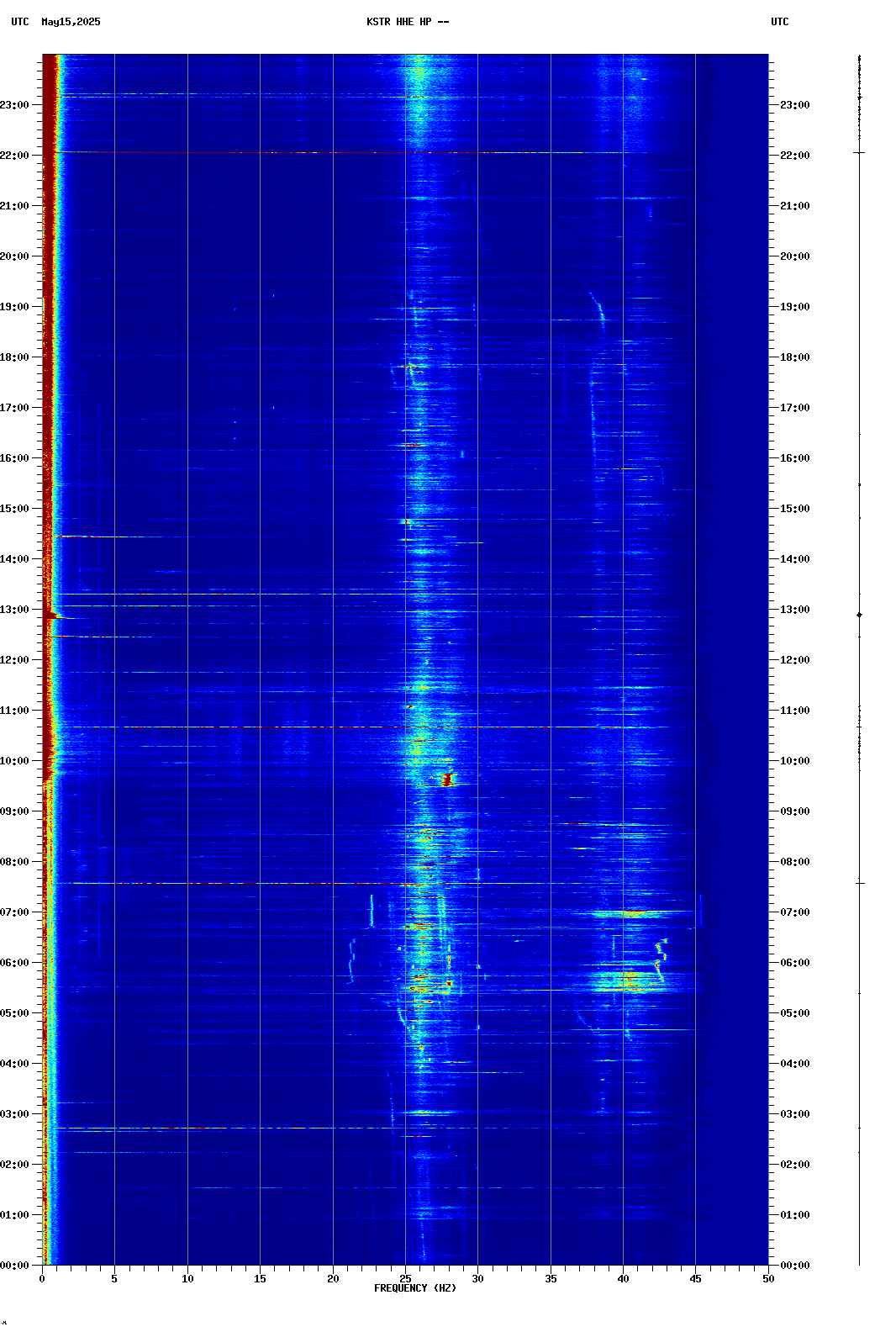Click 05:00 on the left time axis
The height and width of the screenshot is (1332, 896).
click(14, 1013)
